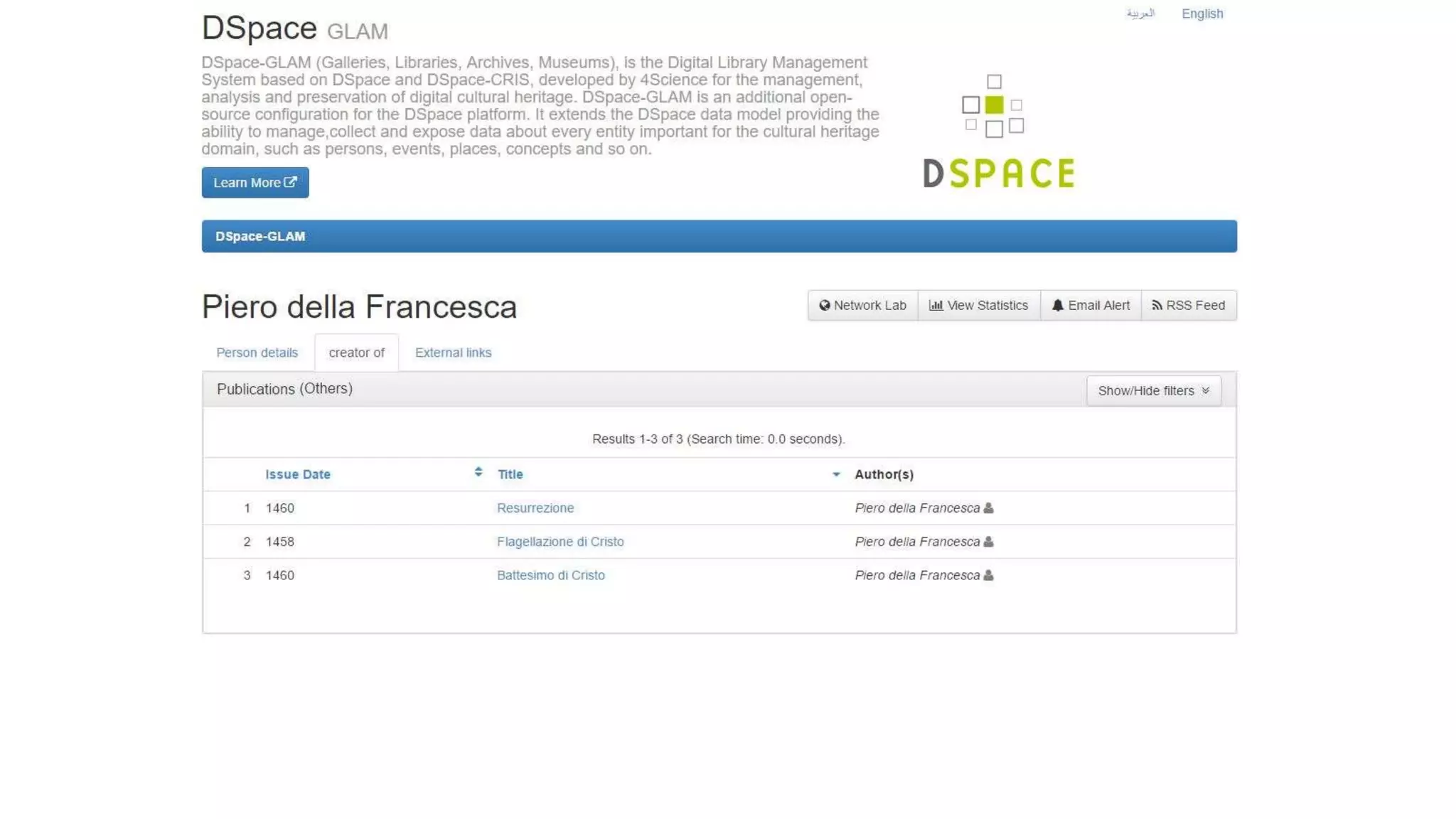Image resolution: width=1456 pixels, height=819 pixels.
Task: Open the RSS Feed button
Action: coord(1188,305)
